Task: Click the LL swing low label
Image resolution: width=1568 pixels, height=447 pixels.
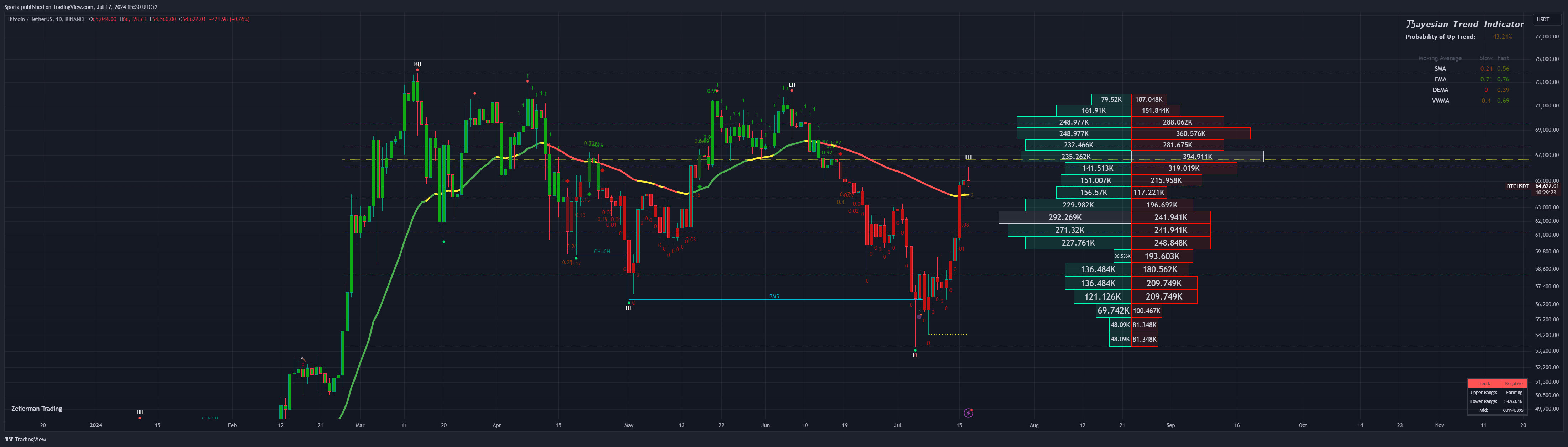Action: point(915,356)
